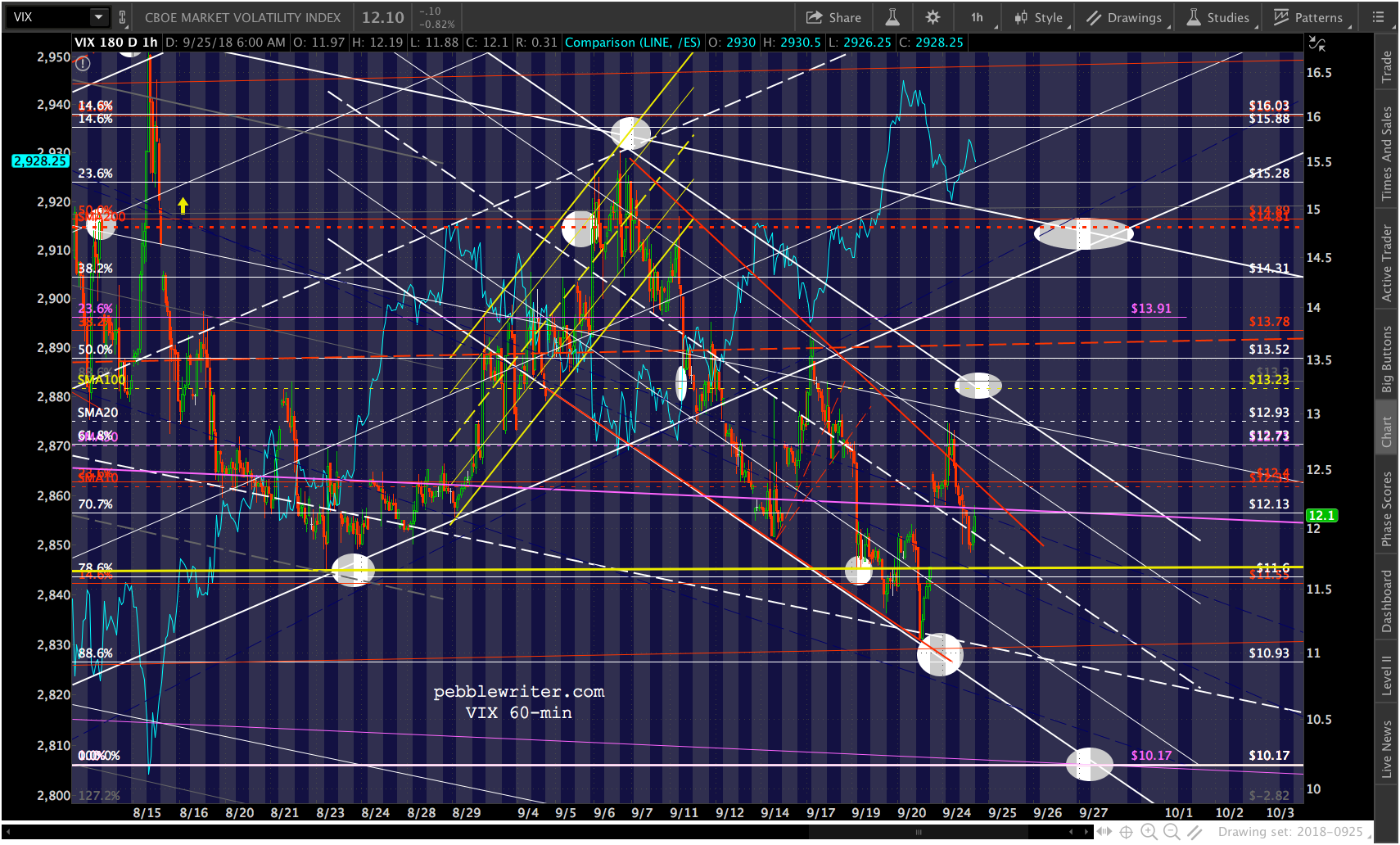
Task: Open the Big Buttons side tab
Action: 1386,359
